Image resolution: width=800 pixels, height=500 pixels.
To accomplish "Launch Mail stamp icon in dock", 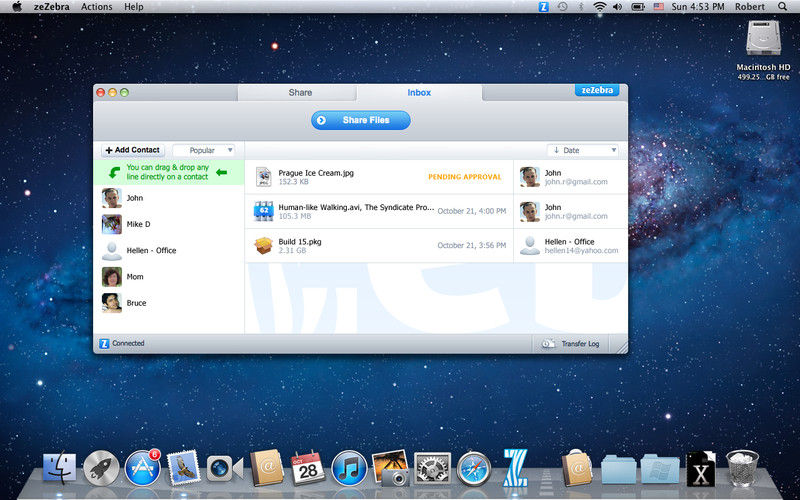I will click(x=183, y=467).
